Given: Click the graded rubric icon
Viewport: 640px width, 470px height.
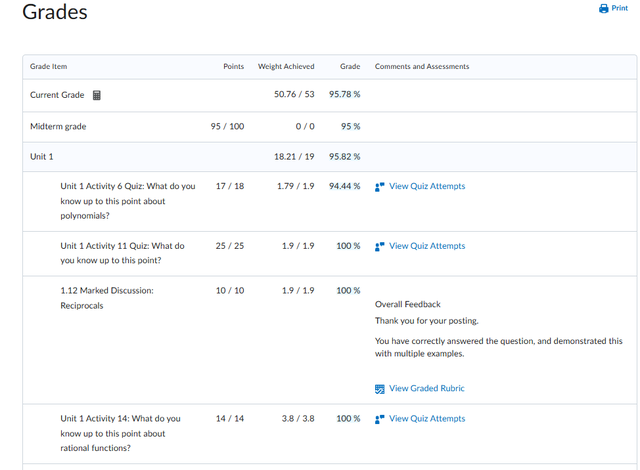Looking at the screenshot, I should tap(380, 389).
